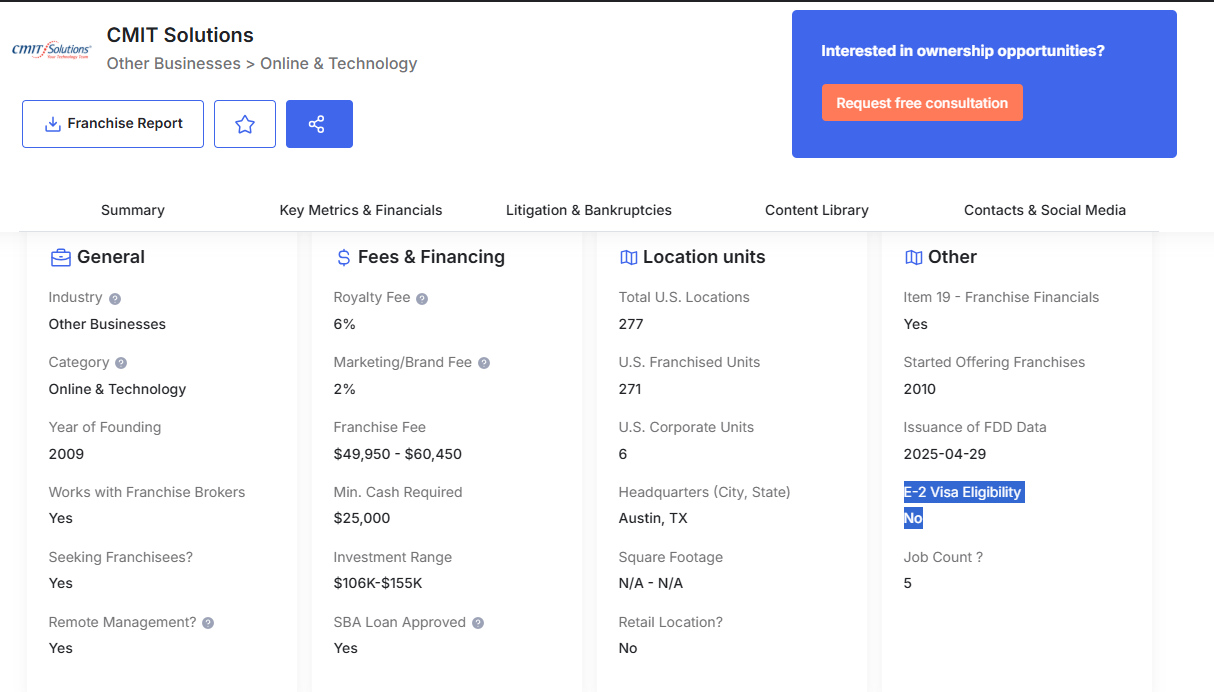The image size is (1214, 692).
Task: Click the Marketing/Brand Fee help icon
Action: pos(484,363)
